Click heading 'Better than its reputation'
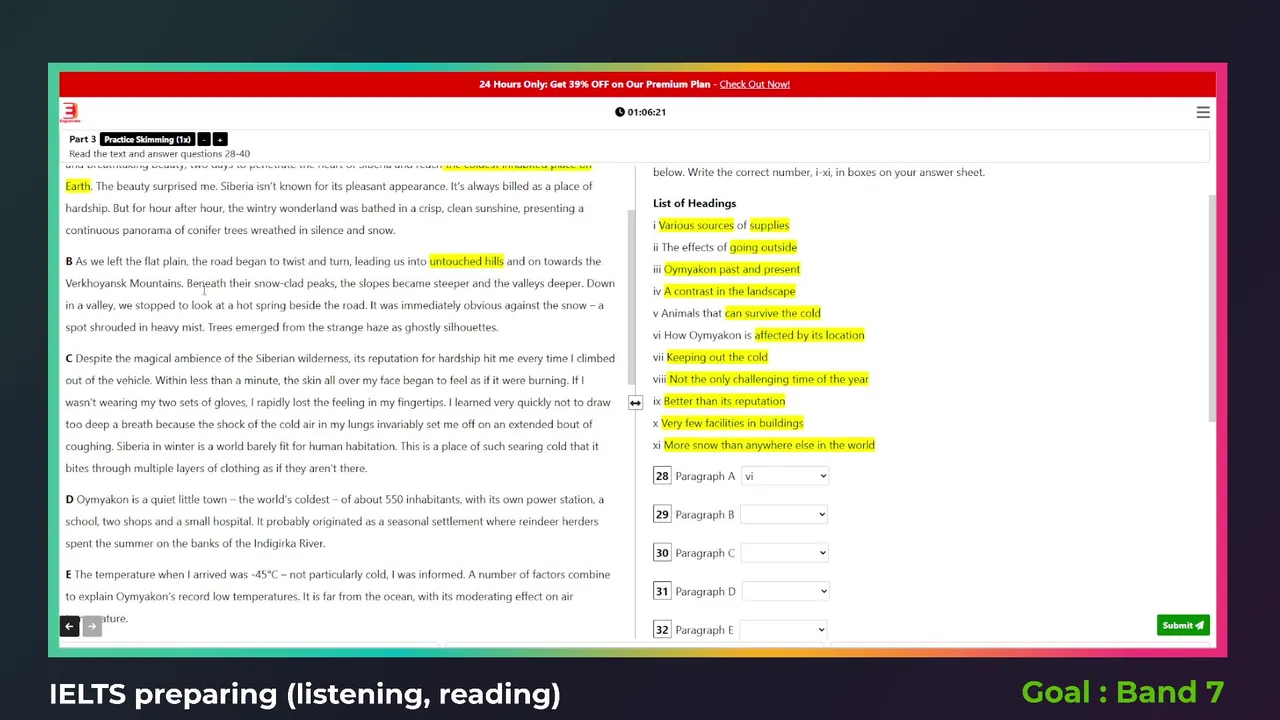 tap(725, 401)
